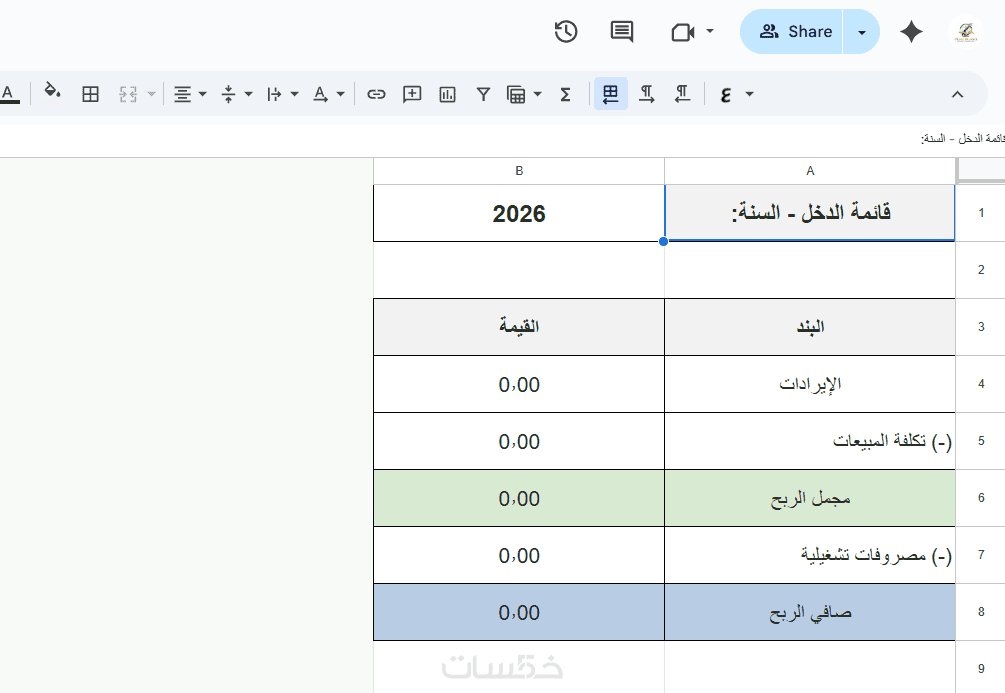
Task: Set cell direction left-to-right
Action: [647, 94]
